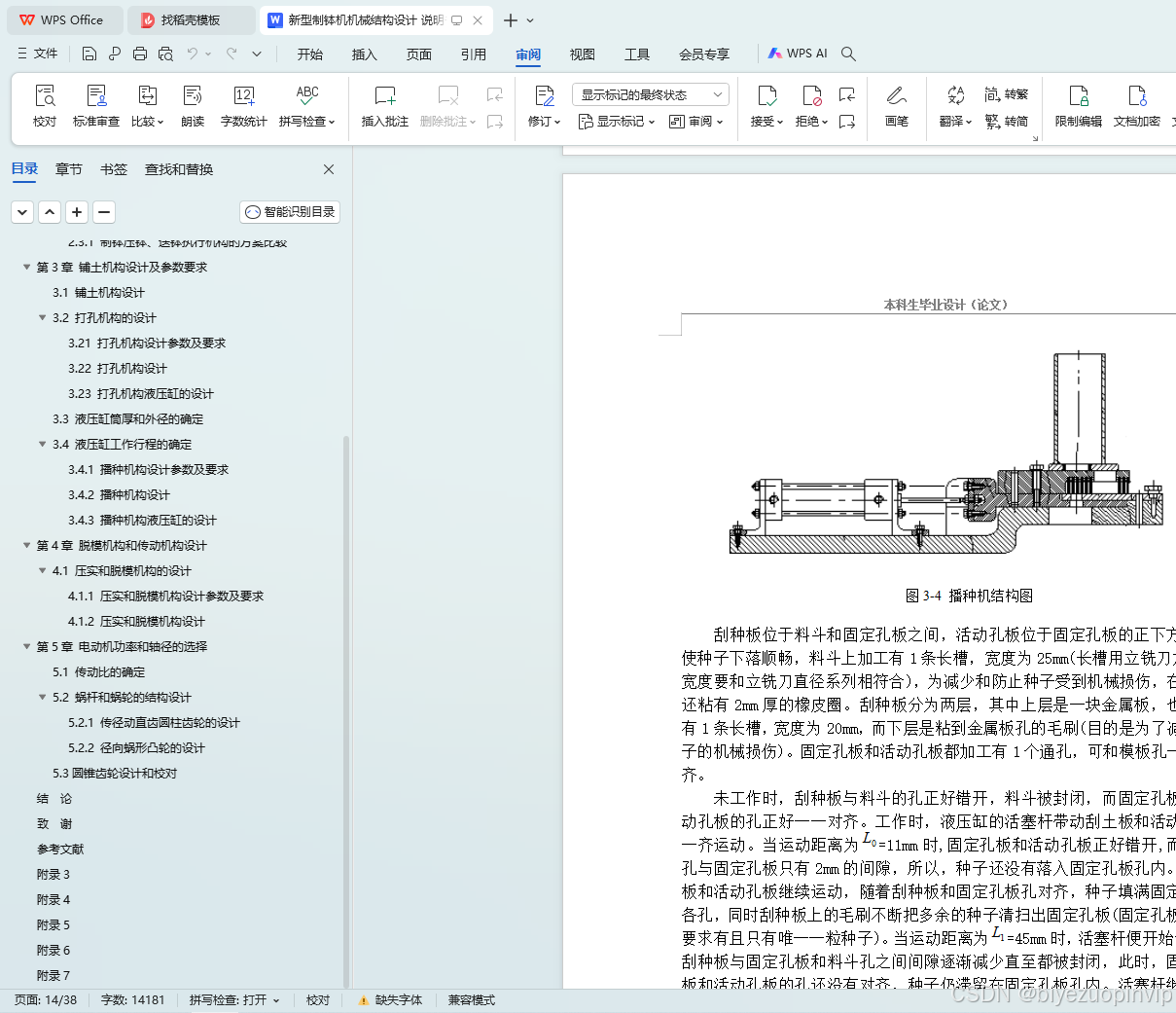Open the outline level dropdown chevron
Screen dimensions: 1176x1013
point(22,211)
